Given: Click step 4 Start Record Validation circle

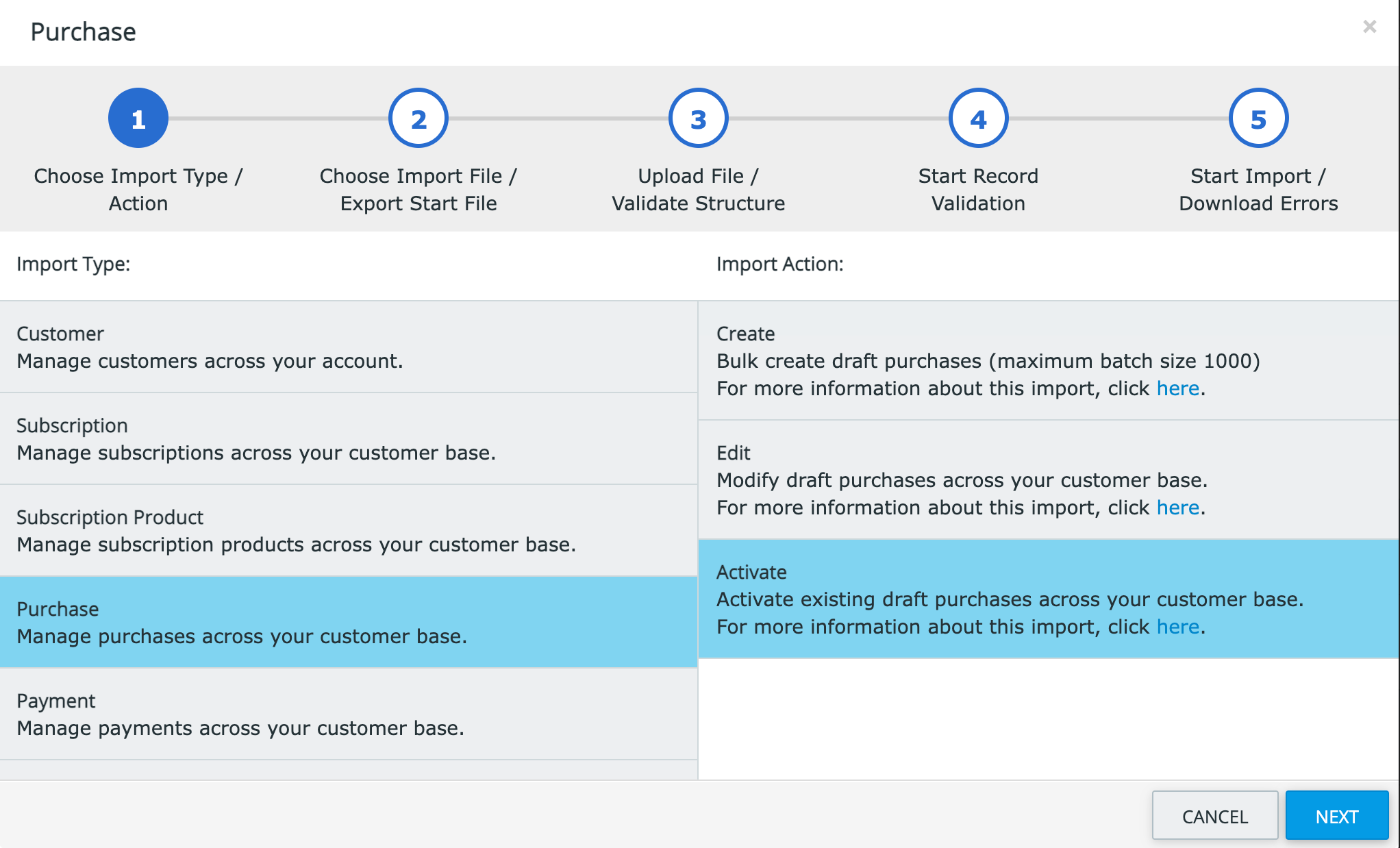Looking at the screenshot, I should coord(979,119).
